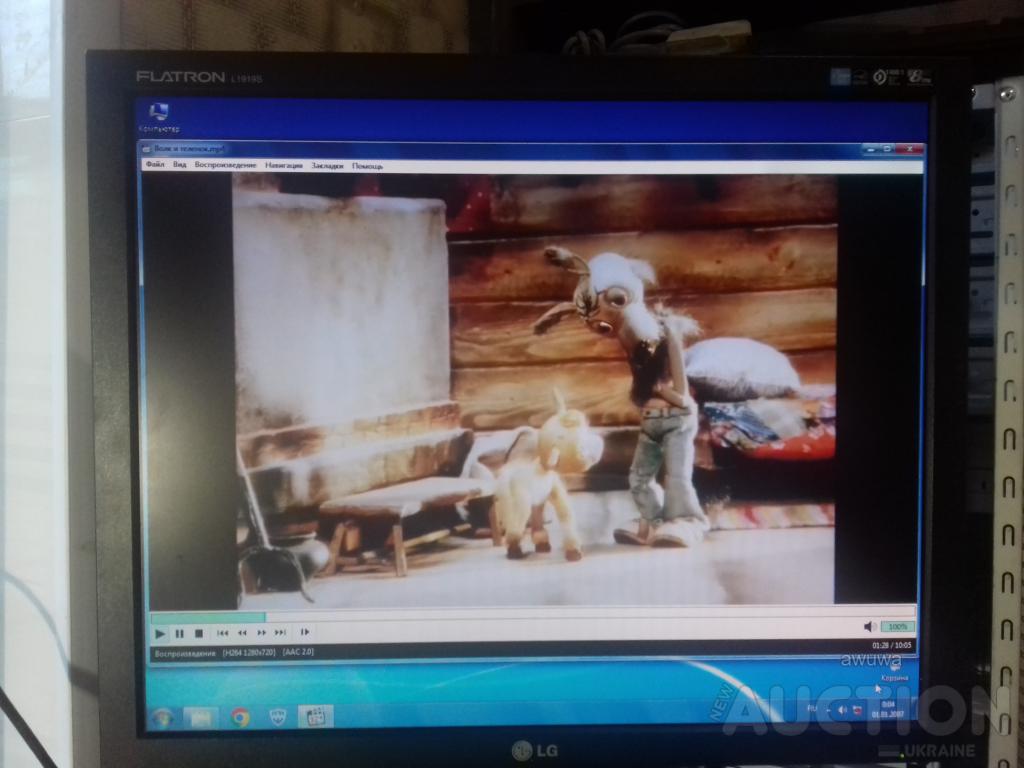The image size is (1024, 768).
Task: Click inside the playing video area
Action: point(536,390)
